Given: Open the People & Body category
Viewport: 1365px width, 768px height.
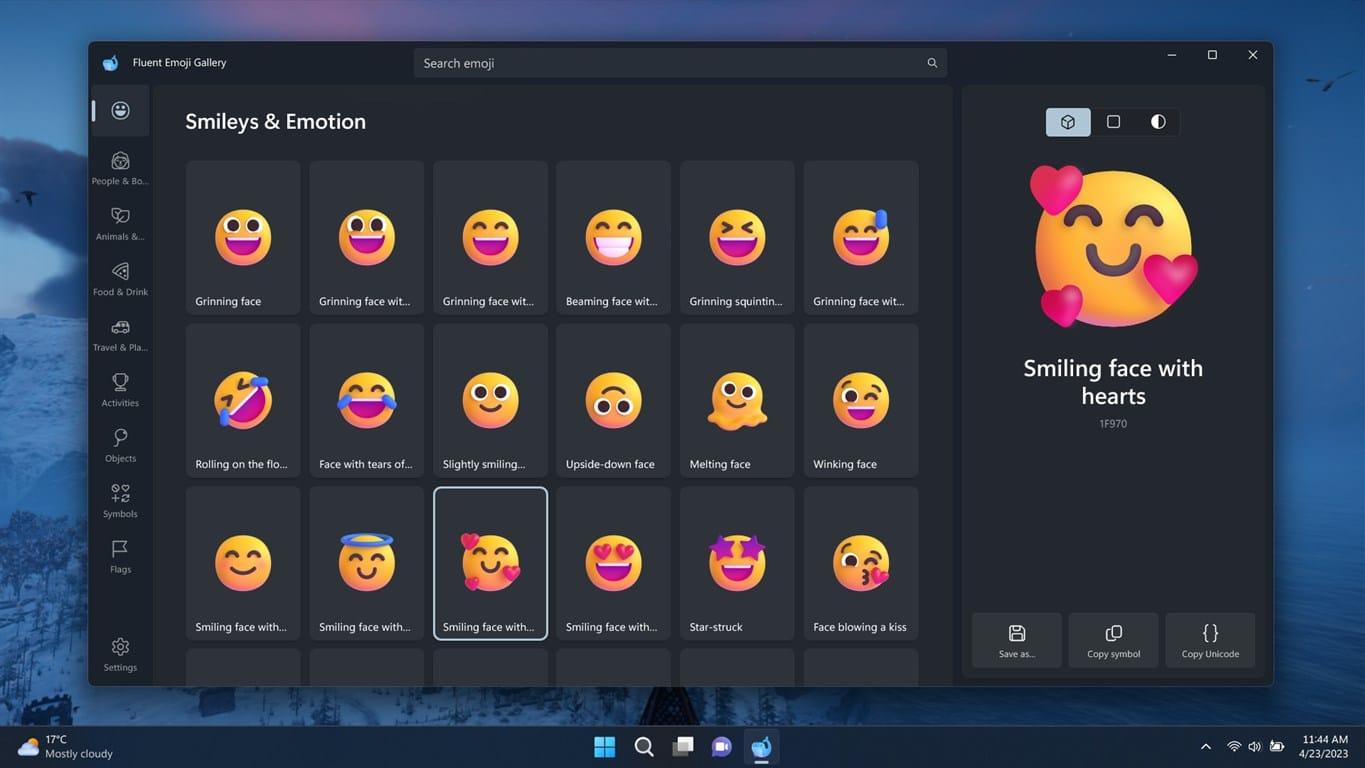Looking at the screenshot, I should coord(119,167).
